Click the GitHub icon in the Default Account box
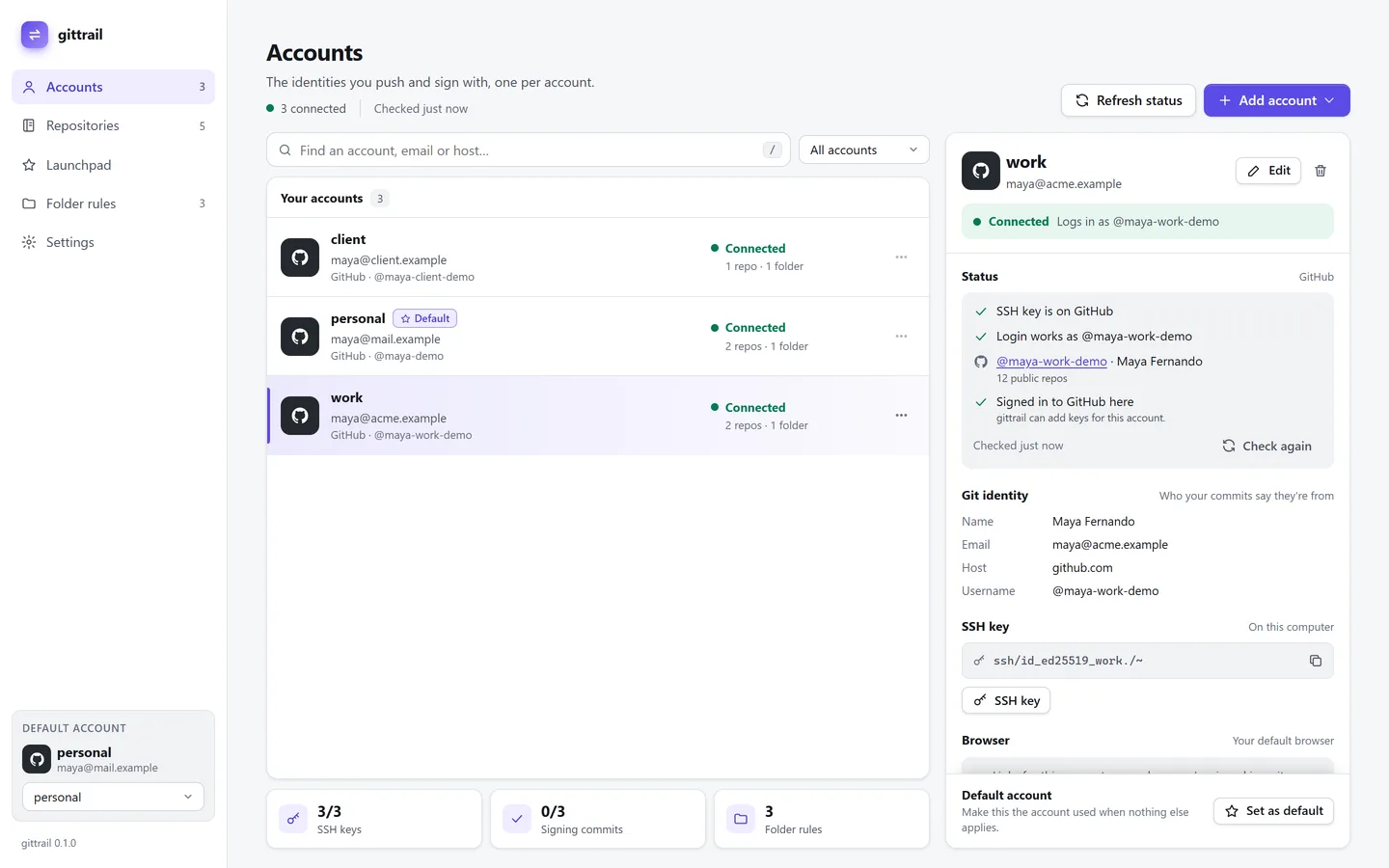1389x868 pixels. pos(37,759)
